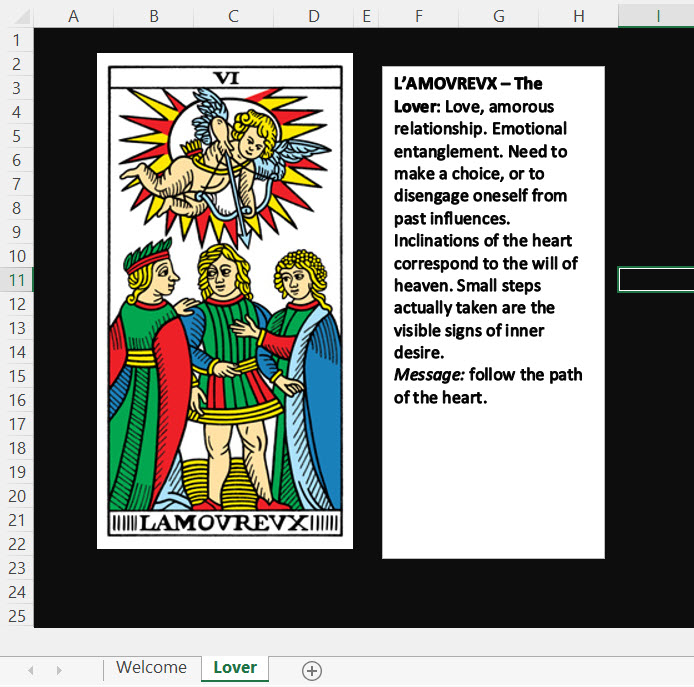Add a new sheet with plus icon
694x687 pixels.
[312, 671]
